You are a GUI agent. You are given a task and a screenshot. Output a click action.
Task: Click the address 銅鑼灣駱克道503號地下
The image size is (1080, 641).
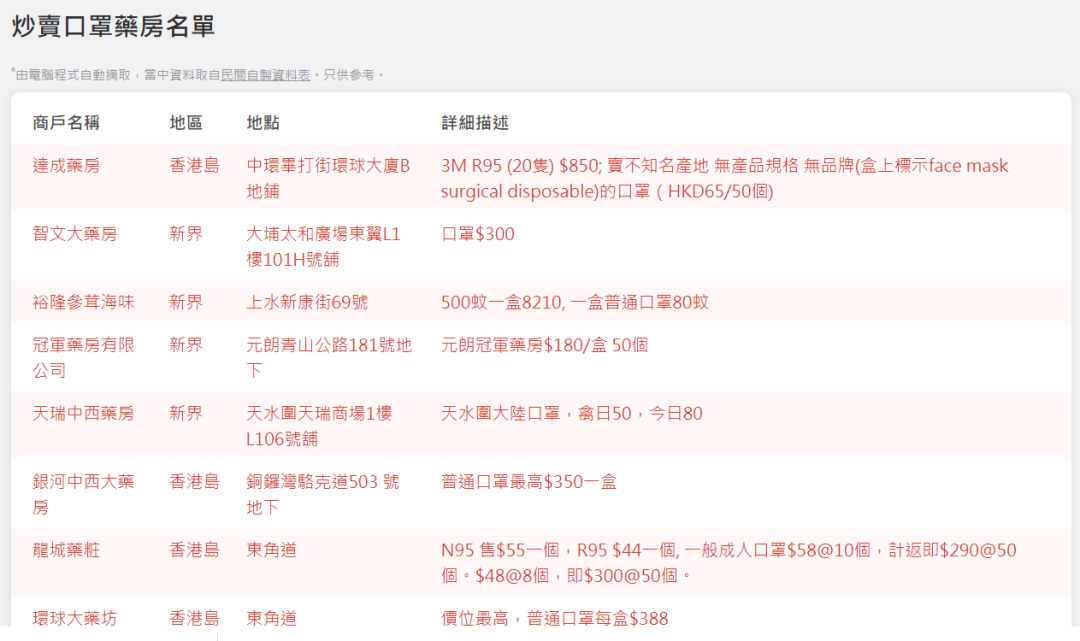tap(322, 494)
